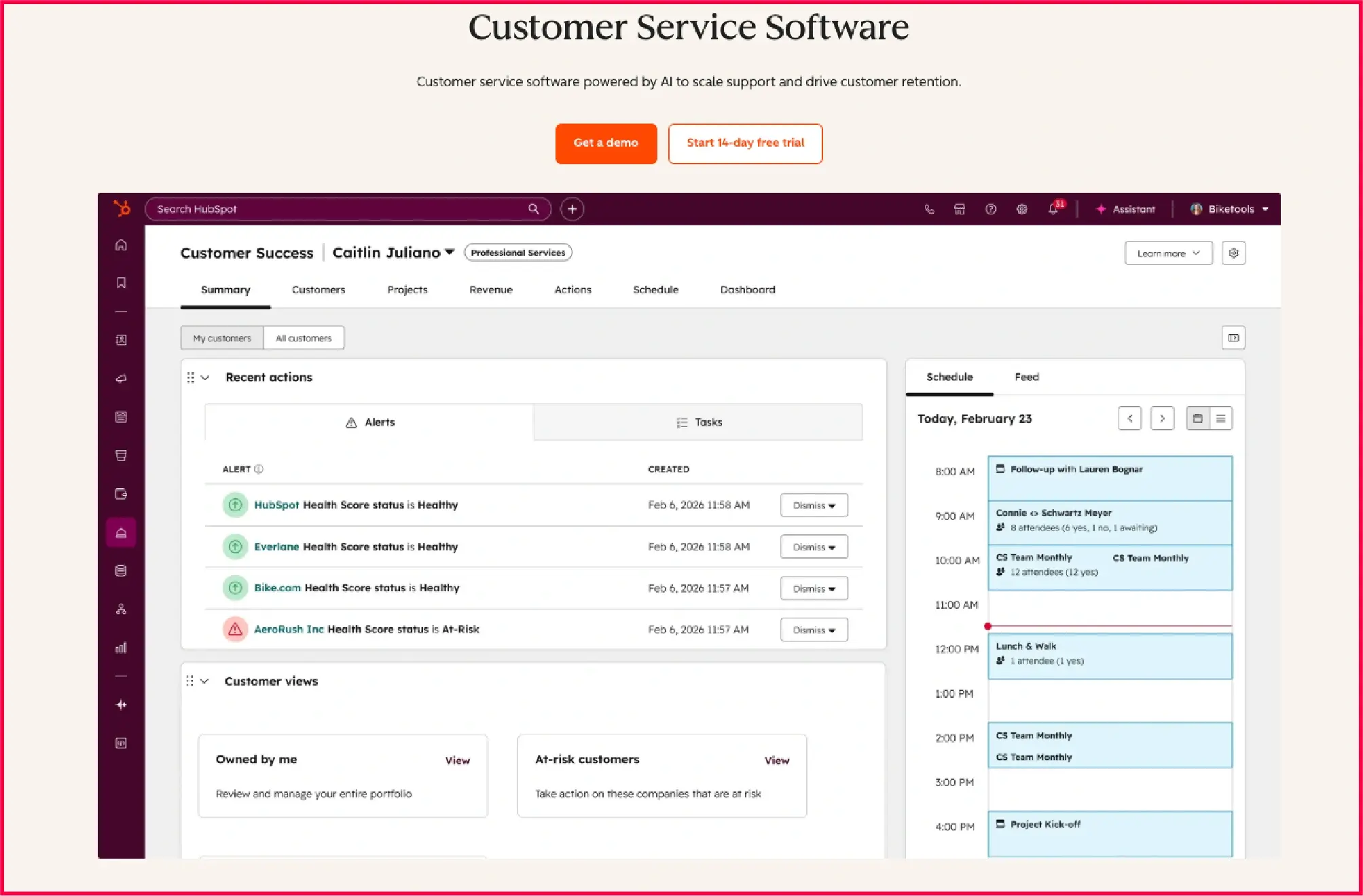Open the sidebar Breeze AI sparkle icon
The image size is (1363, 896).
(121, 705)
